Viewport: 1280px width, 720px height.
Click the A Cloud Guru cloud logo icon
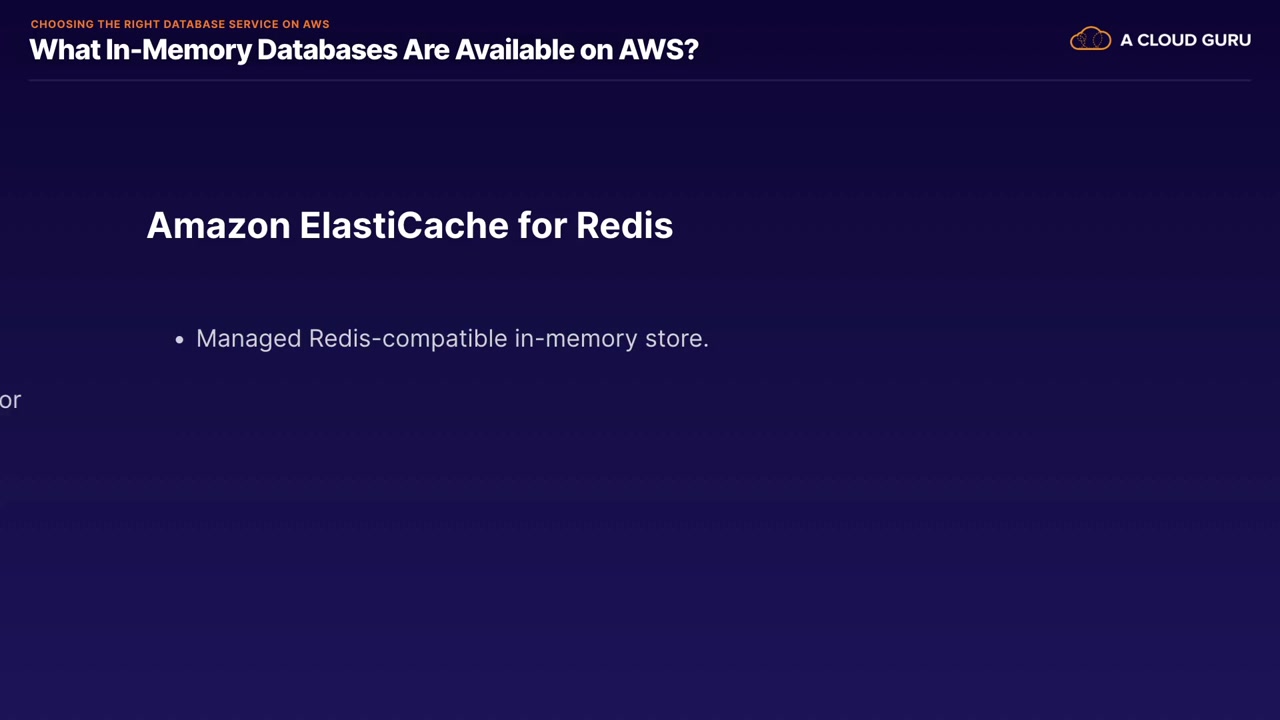(x=1090, y=40)
